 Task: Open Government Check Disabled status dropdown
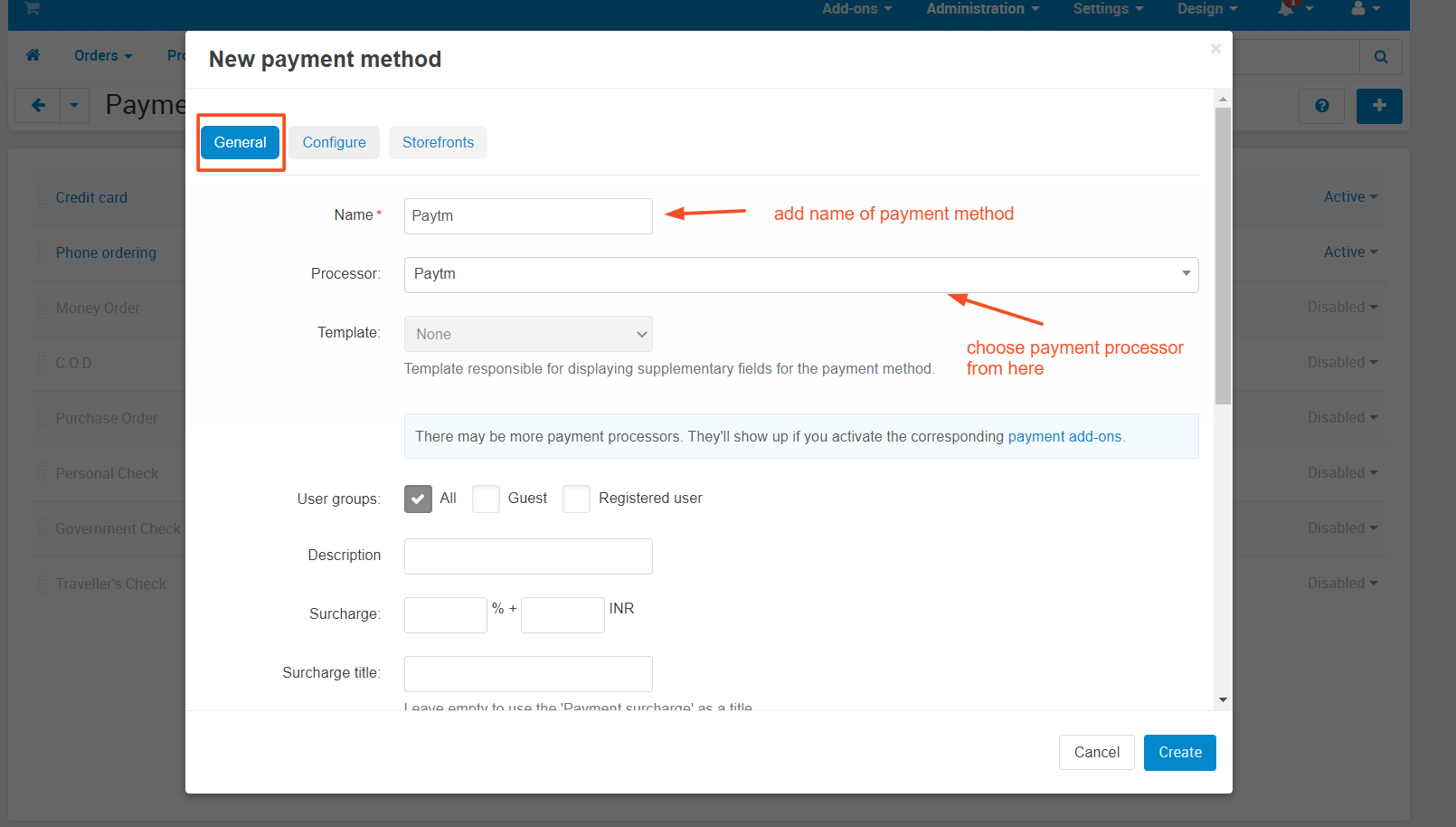pos(1343,528)
